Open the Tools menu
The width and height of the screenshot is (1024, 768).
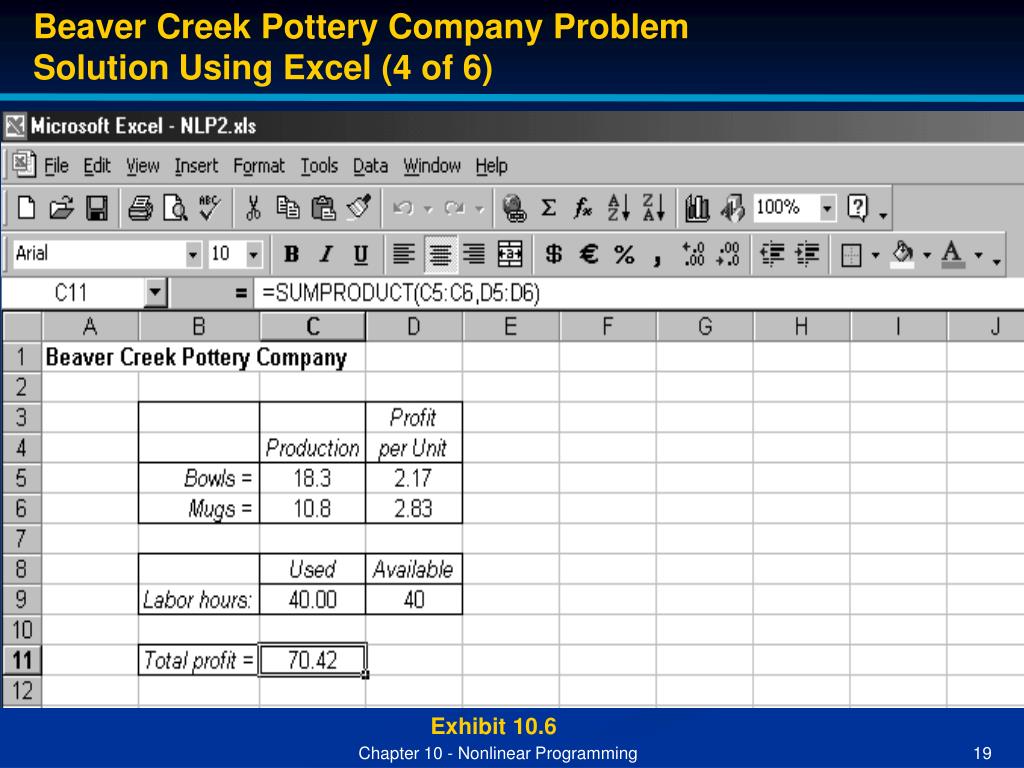coord(319,166)
